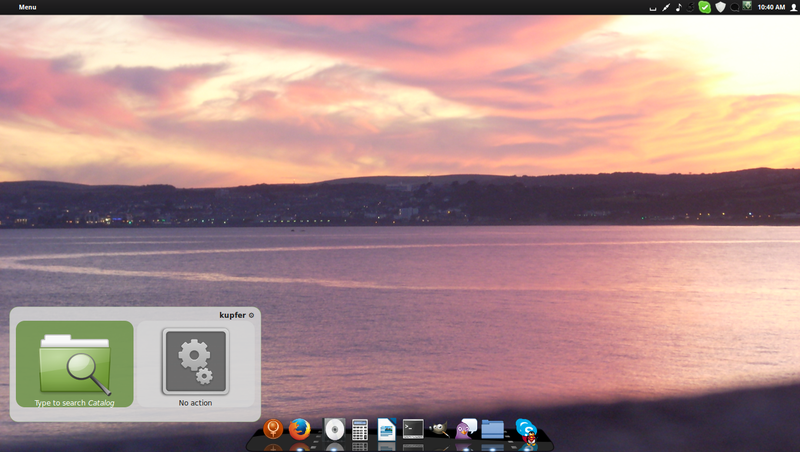Viewport: 800px width, 452px height.
Task: Click the Kupfer preferences circle icon
Action: click(x=251, y=315)
